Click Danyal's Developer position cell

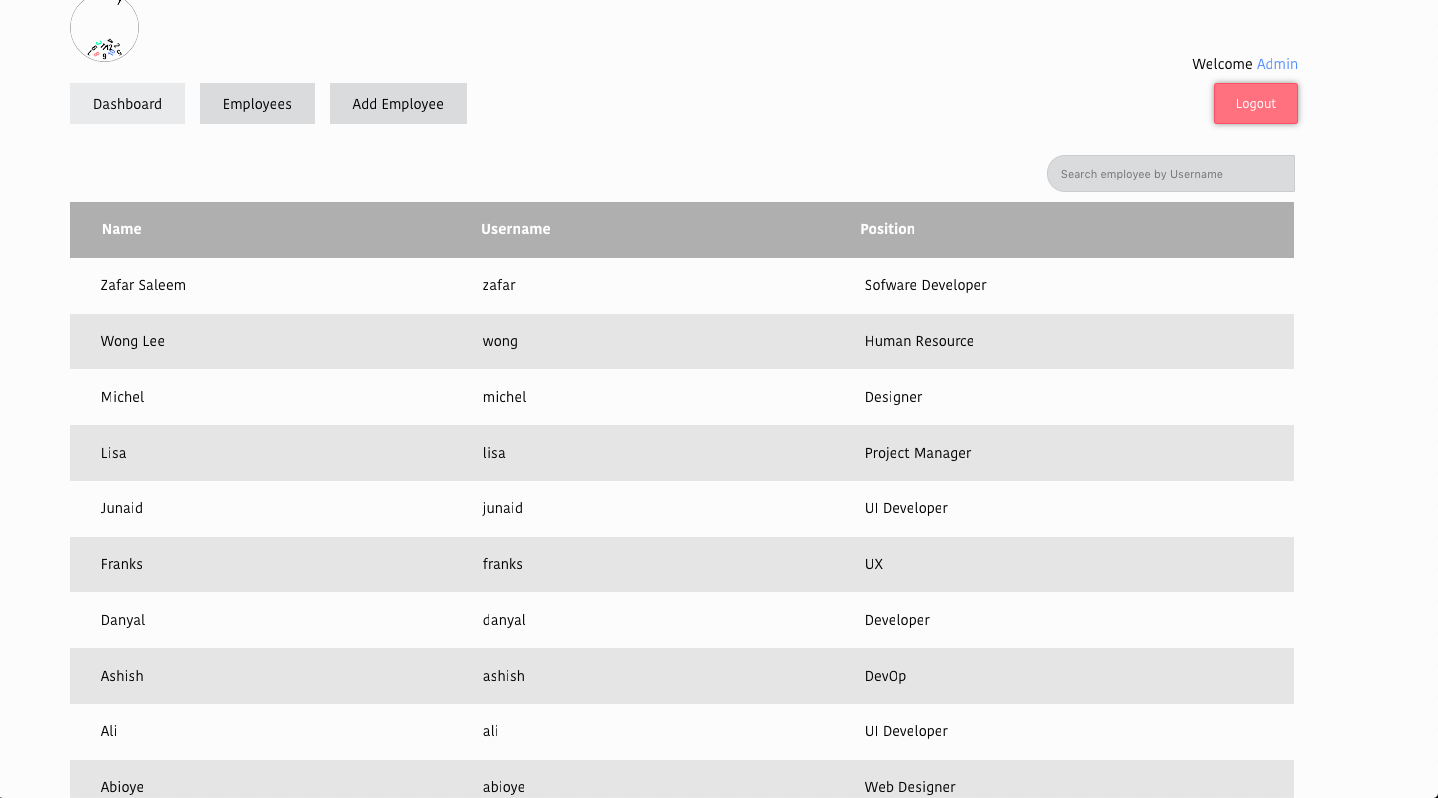[x=897, y=620]
